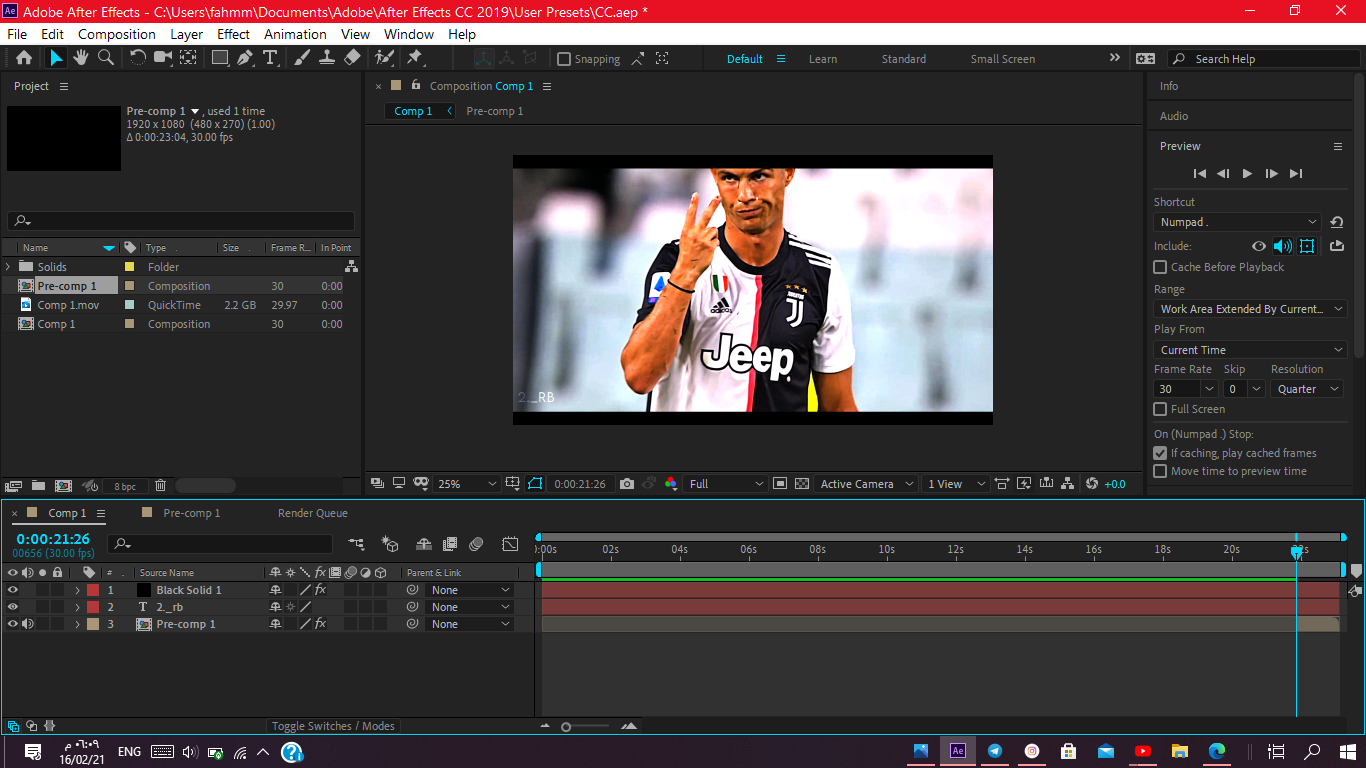Viewport: 1366px width, 768px height.
Task: Click the Home icon in the toolbar
Action: [24, 58]
